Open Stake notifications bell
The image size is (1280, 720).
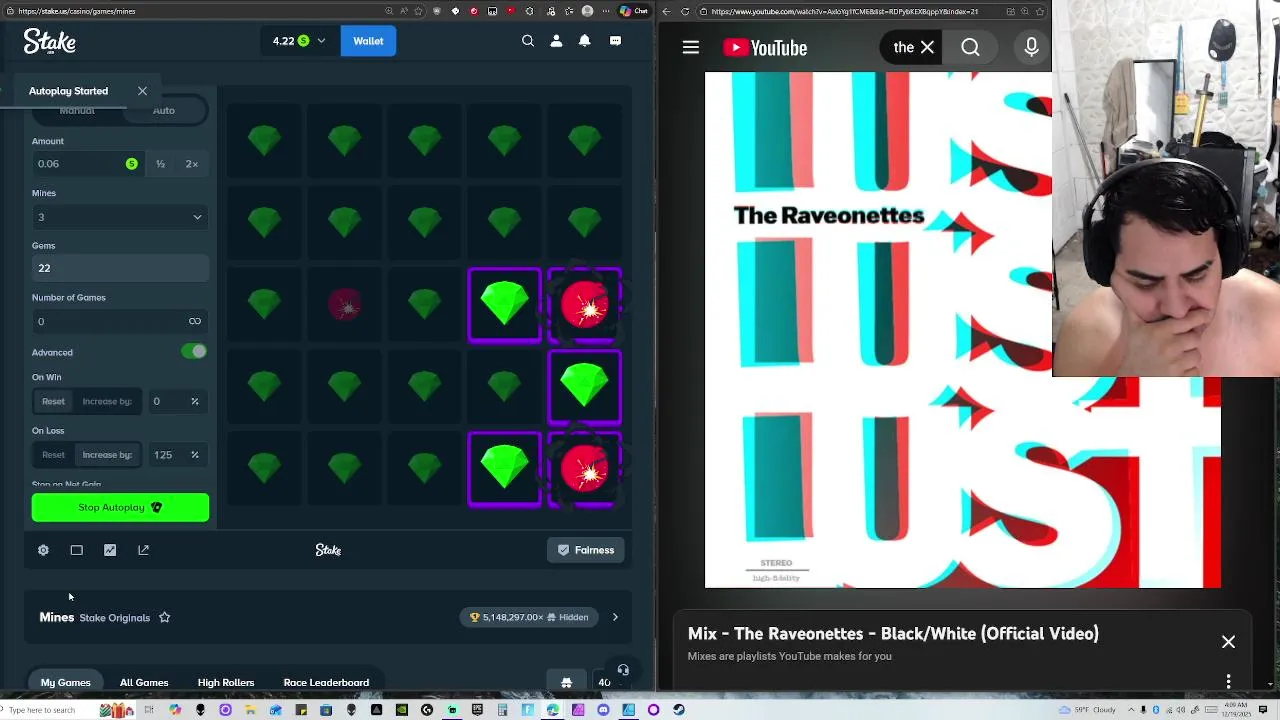tap(585, 41)
